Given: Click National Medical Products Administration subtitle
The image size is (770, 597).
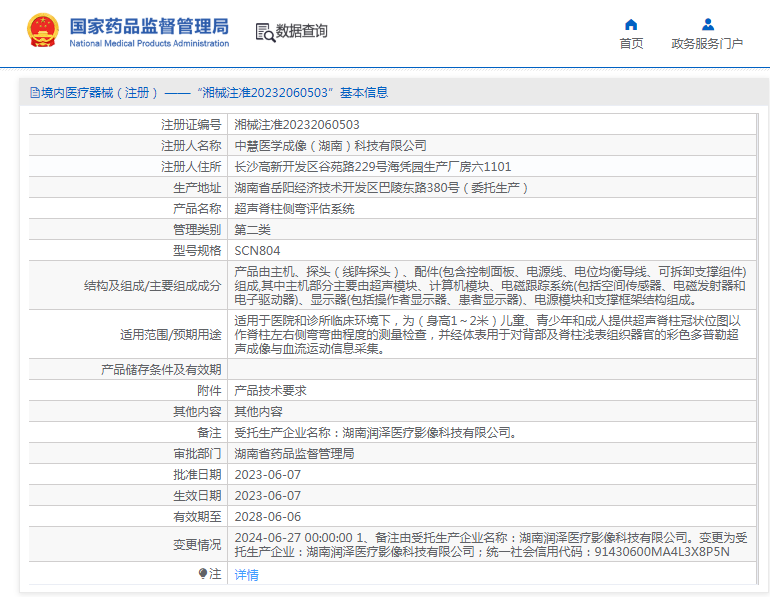Looking at the screenshot, I should pyautogui.click(x=149, y=43).
